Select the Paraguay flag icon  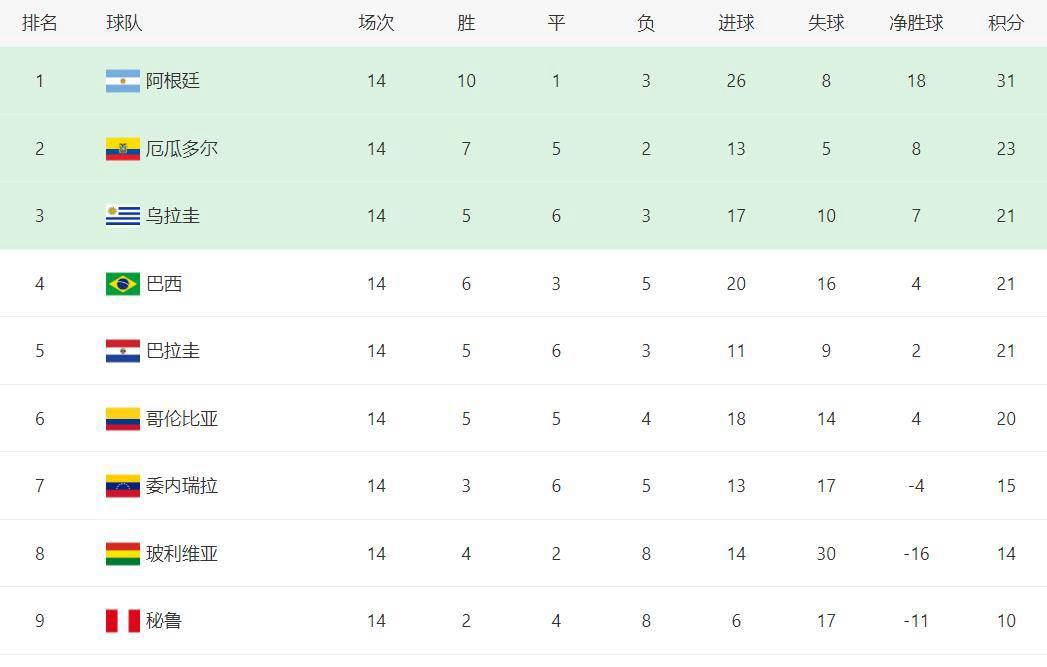click(123, 351)
